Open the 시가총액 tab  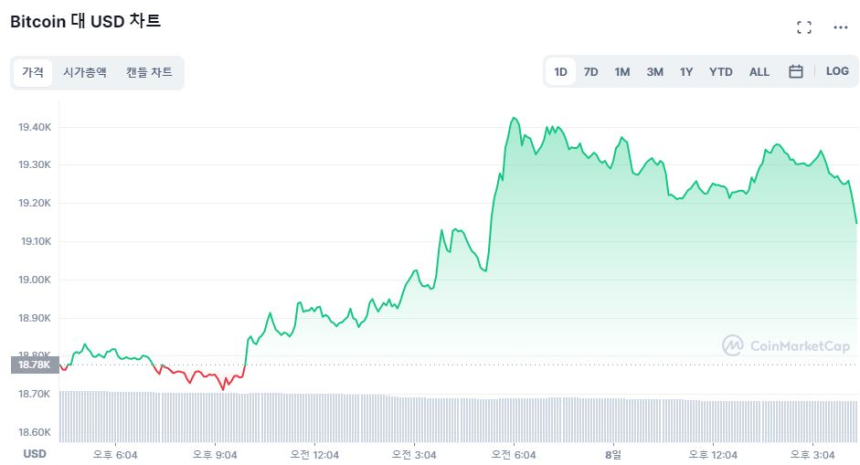pyautogui.click(x=85, y=72)
